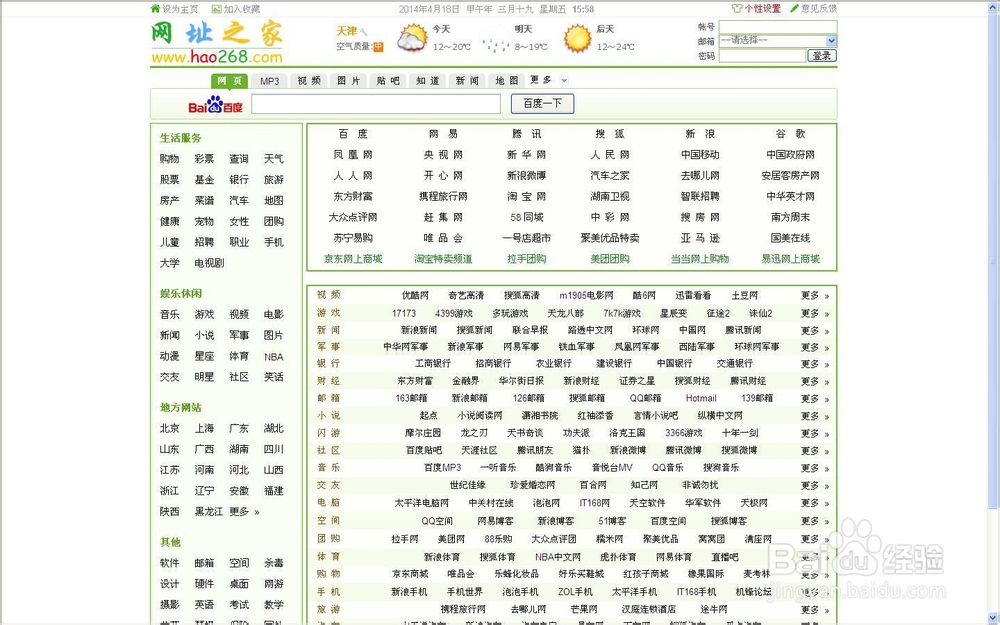Click 软件 under 其他

pos(170,563)
